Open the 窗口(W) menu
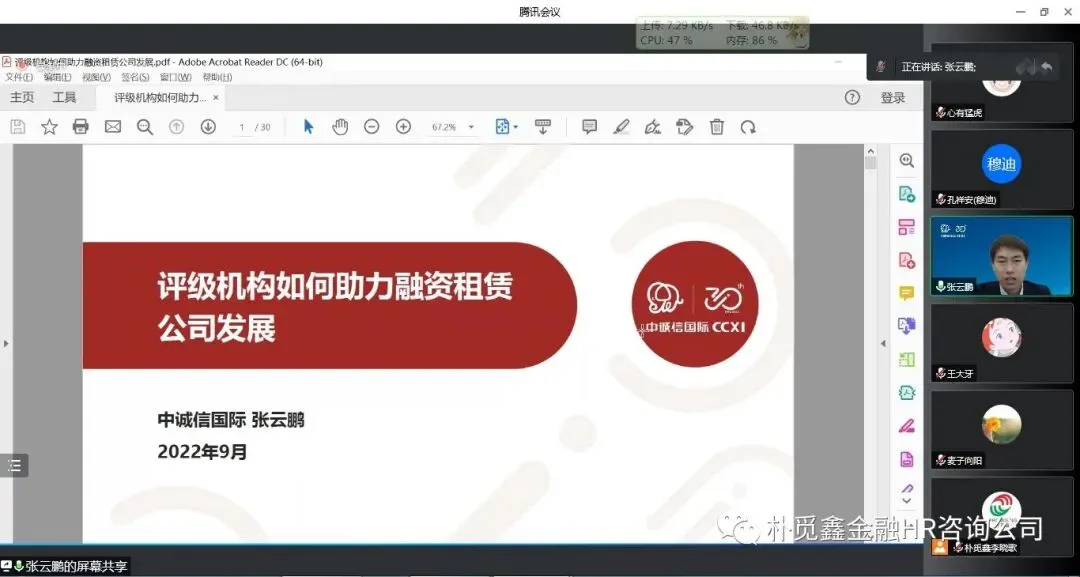The width and height of the screenshot is (1080, 577). (x=176, y=77)
